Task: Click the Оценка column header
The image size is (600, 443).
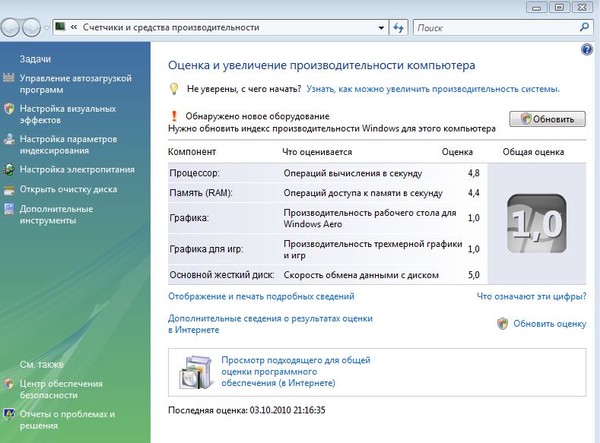Action: click(457, 152)
